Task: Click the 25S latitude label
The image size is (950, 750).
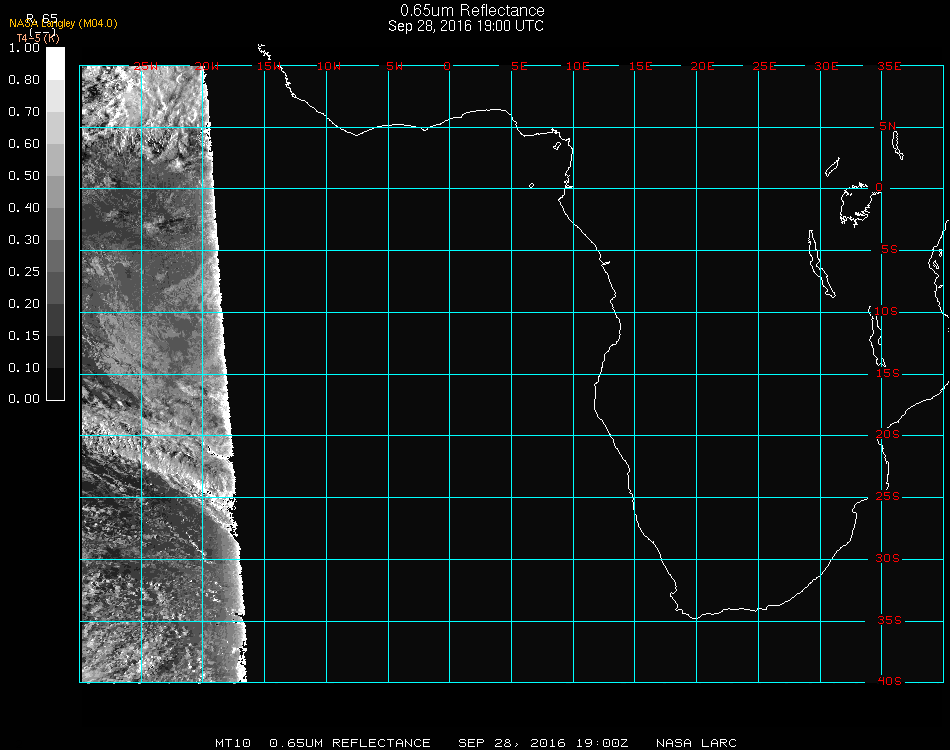Action: click(x=888, y=497)
